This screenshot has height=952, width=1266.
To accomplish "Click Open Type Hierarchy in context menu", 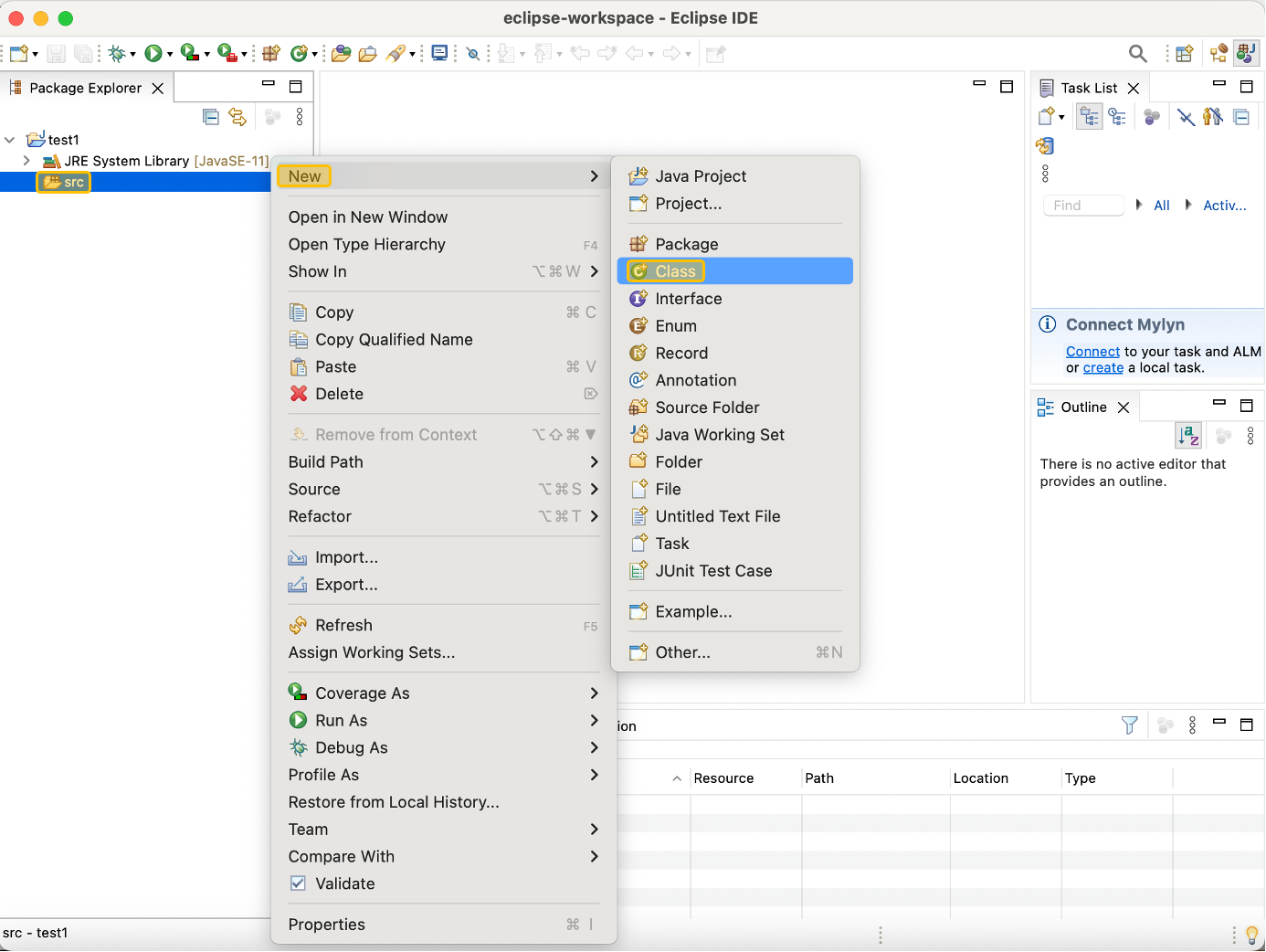I will click(443, 245).
